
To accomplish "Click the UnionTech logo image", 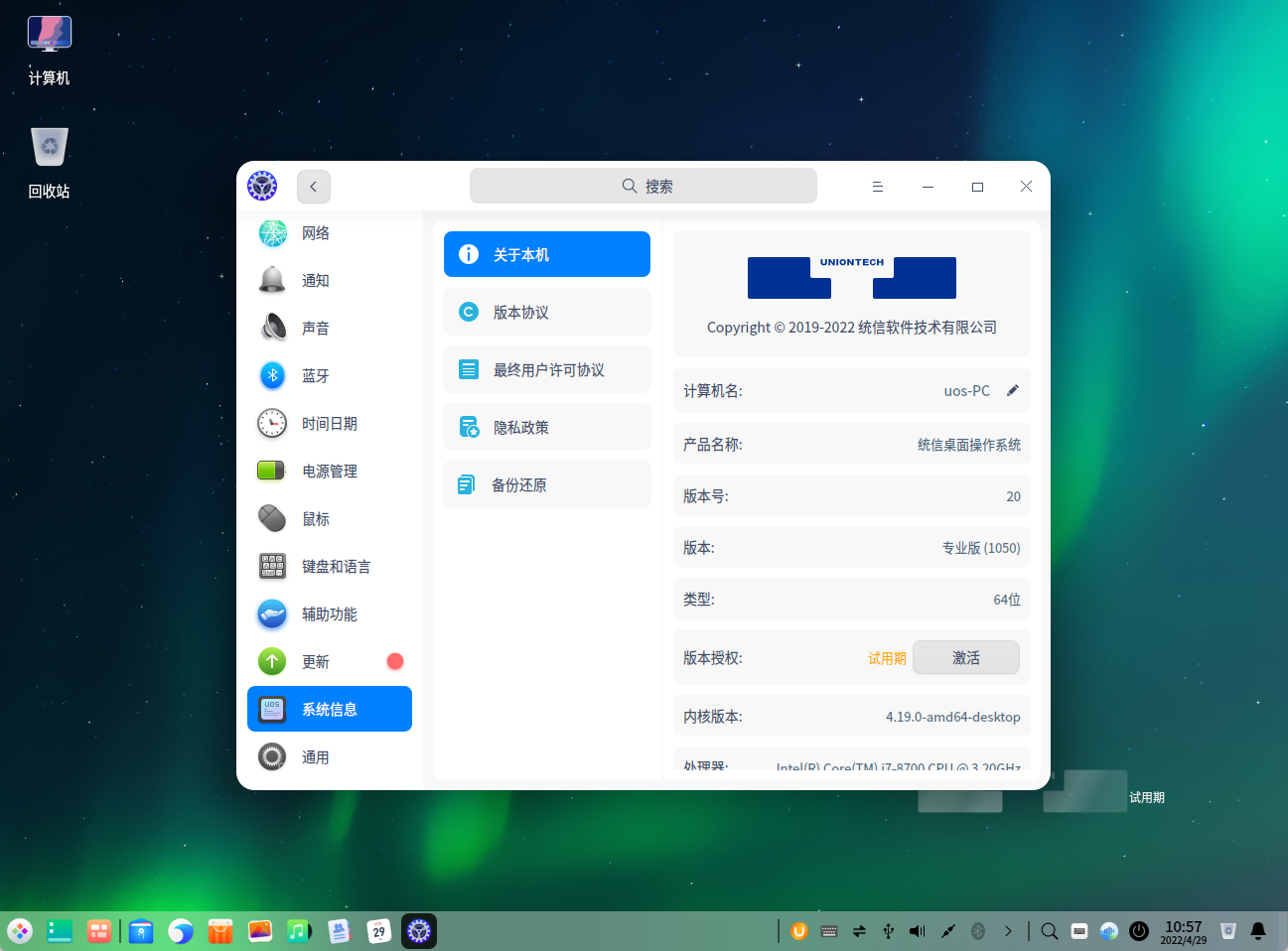I will (x=852, y=277).
